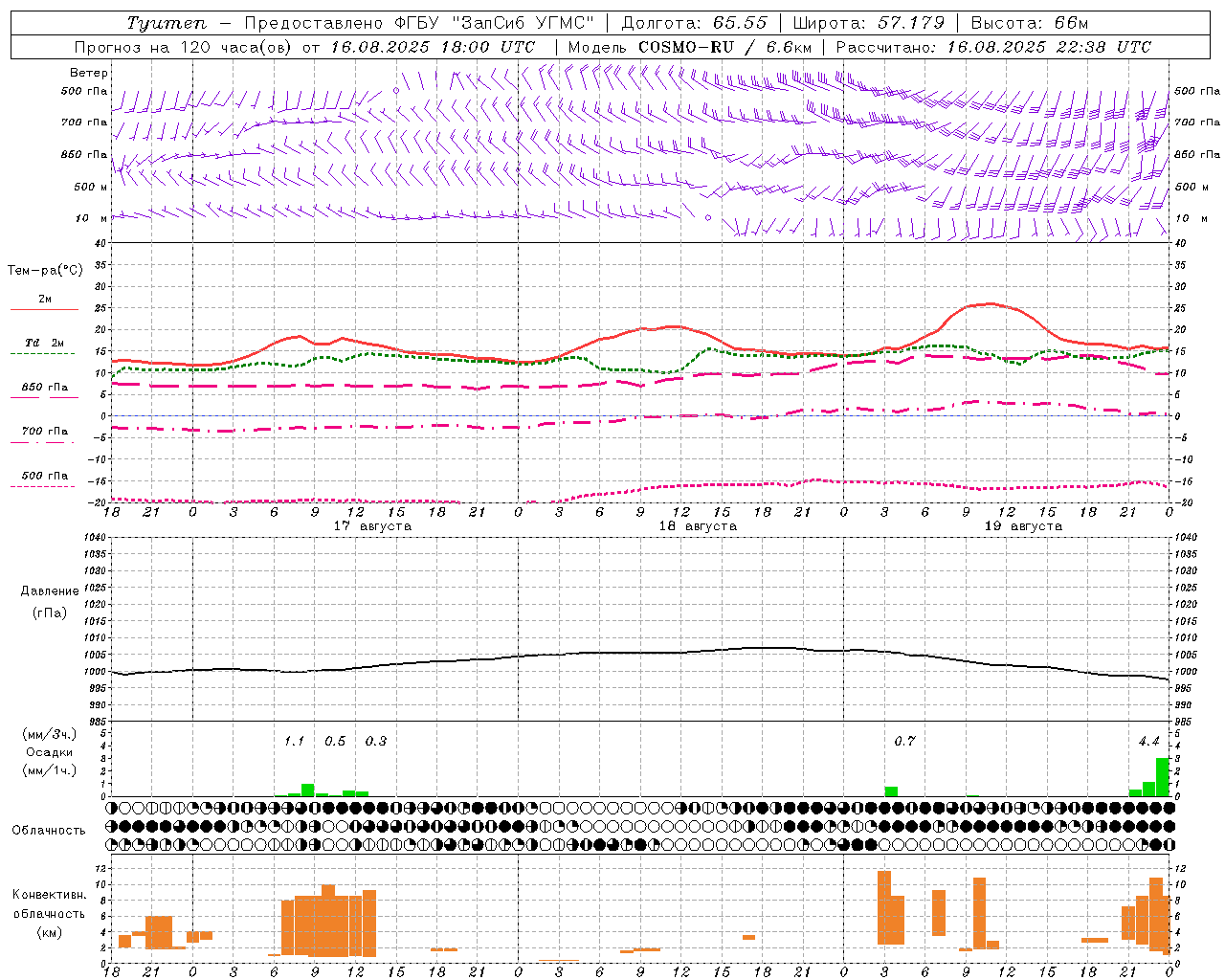The width and height of the screenshot is (1225, 980).
Task: Click the green precipitation bar under 0.7
Action: (x=891, y=791)
